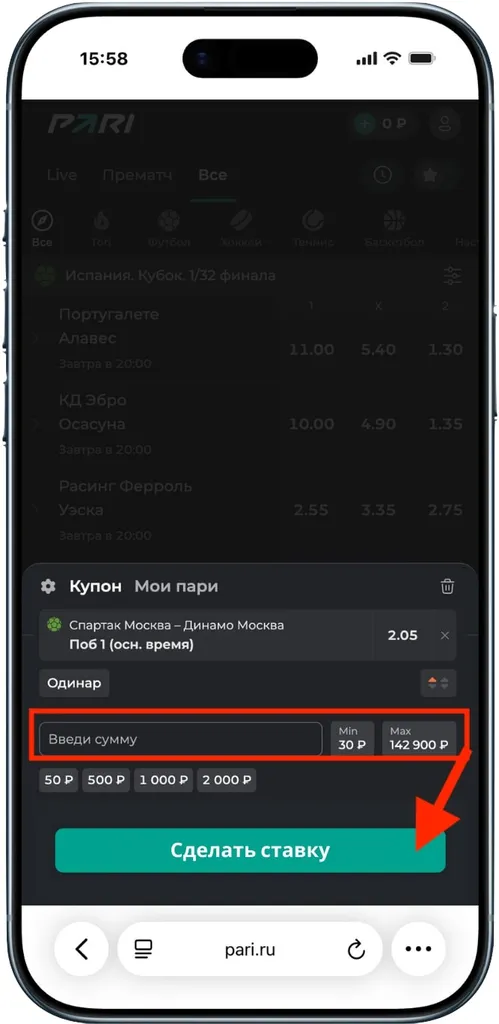This screenshot has width=499, height=1024.
Task: Set minimum stake 30 ₽
Action: tap(353, 739)
